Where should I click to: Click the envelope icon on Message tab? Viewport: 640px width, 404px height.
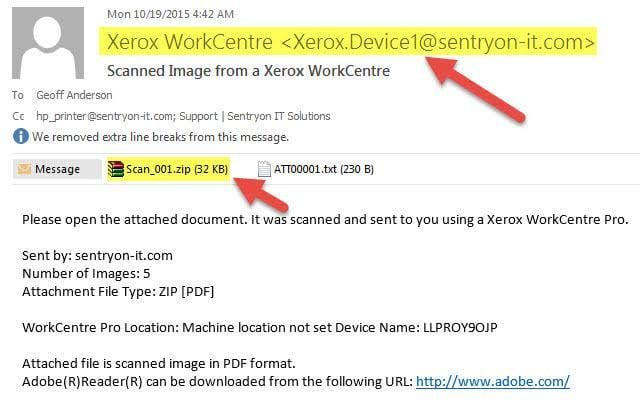click(24, 169)
